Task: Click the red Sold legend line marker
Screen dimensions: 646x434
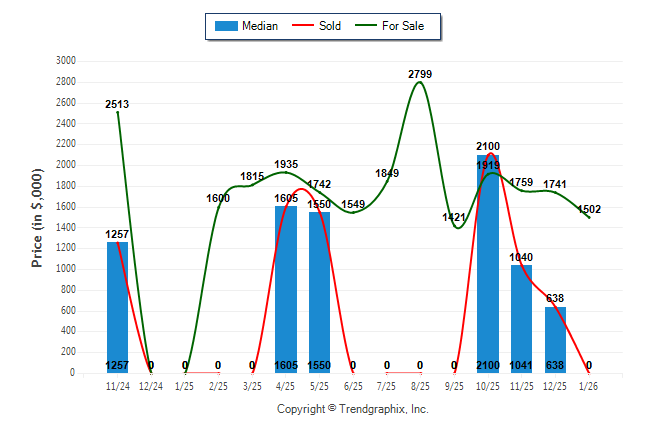Action: [303, 26]
